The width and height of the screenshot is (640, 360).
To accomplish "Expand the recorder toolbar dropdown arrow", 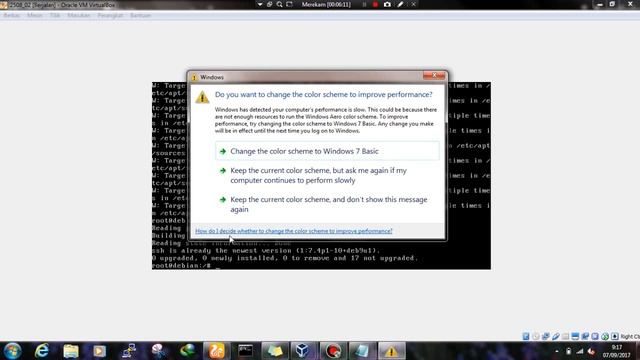I will tap(260, 4).
